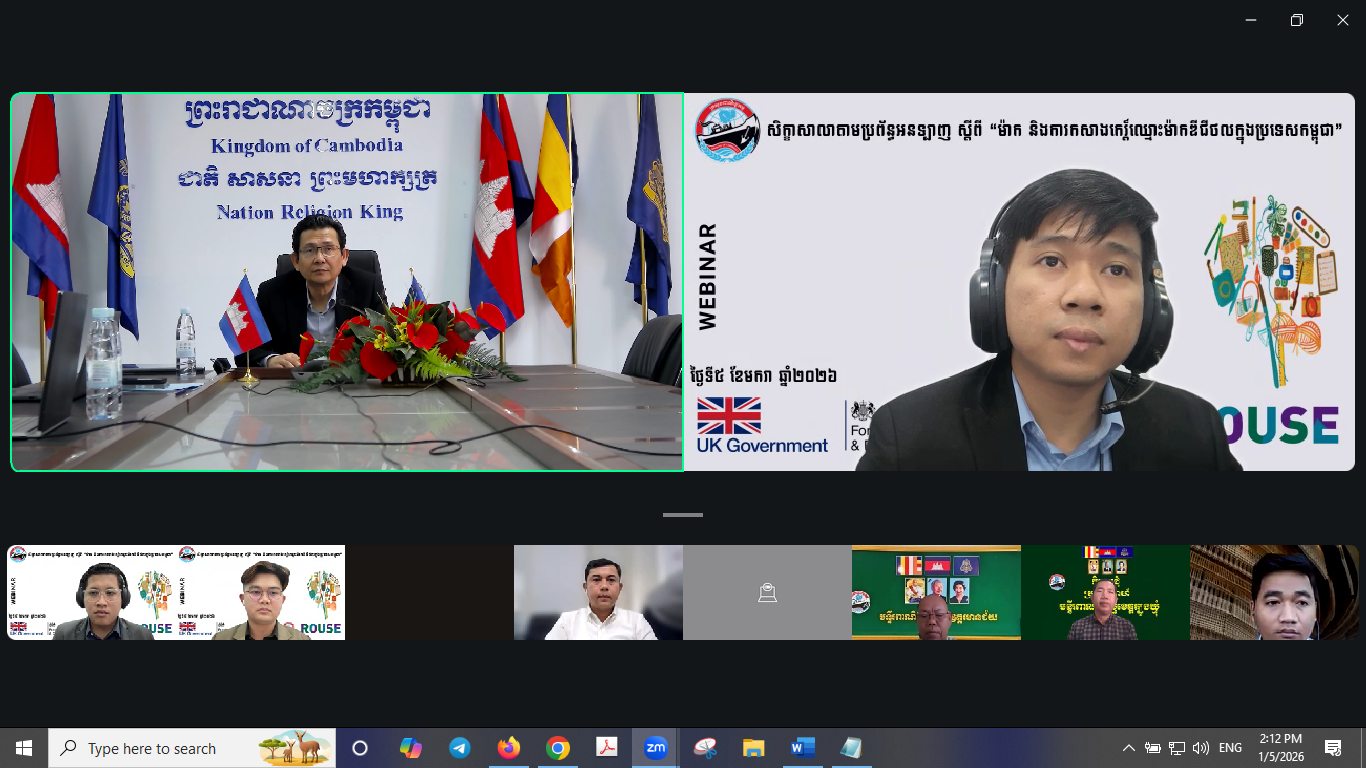Select the Kingdom of Cambodia speaker video
This screenshot has height=768, width=1366.
tap(347, 282)
